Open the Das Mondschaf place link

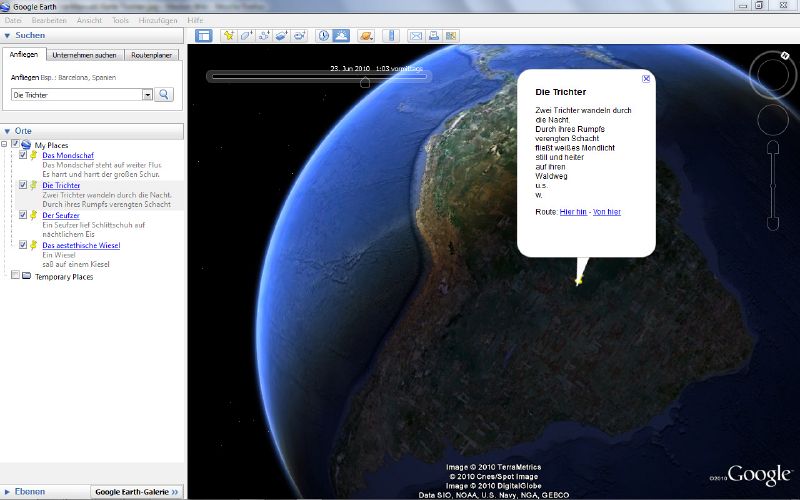pyautogui.click(x=68, y=155)
